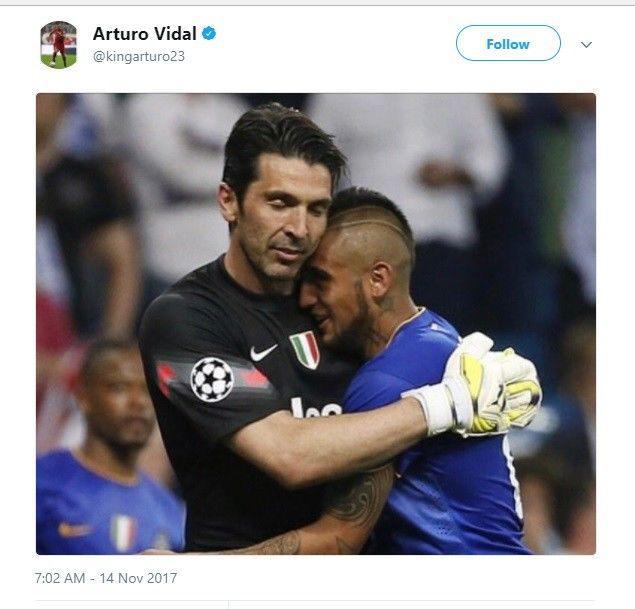Open the Arturo Vidal display name link
The height and width of the screenshot is (609, 635).
click(145, 34)
